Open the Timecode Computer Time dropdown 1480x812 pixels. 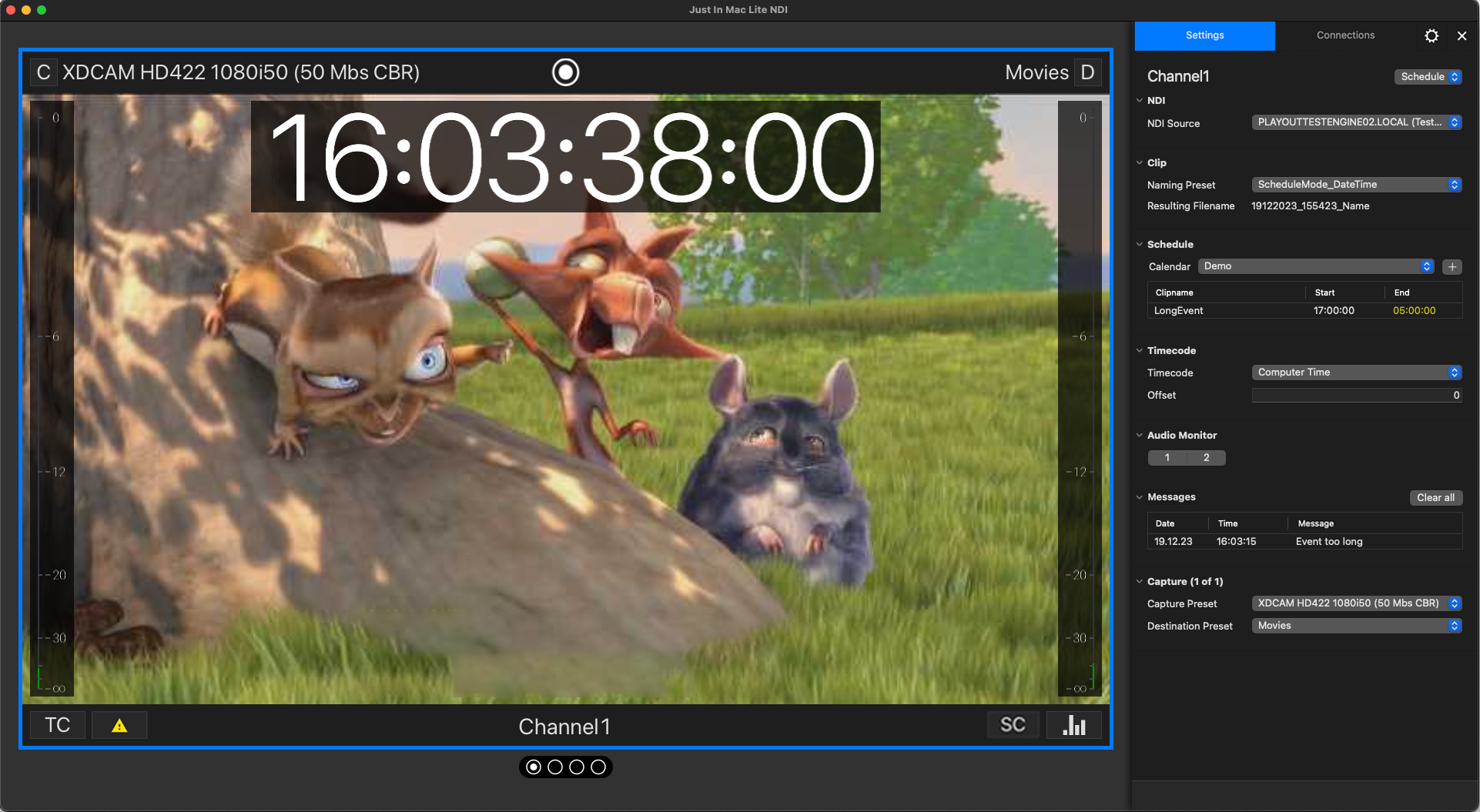(x=1357, y=373)
